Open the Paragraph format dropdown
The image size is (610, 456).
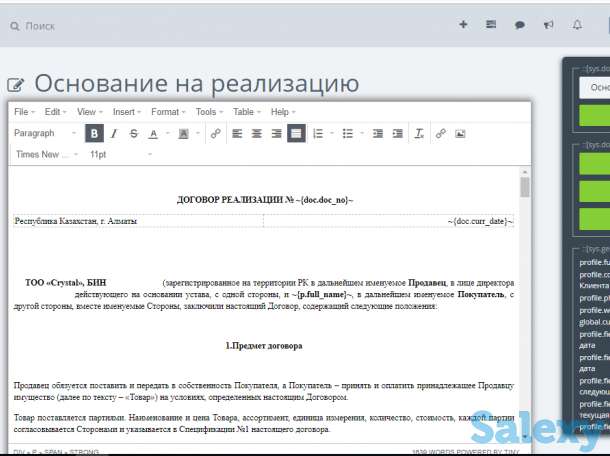[45, 133]
